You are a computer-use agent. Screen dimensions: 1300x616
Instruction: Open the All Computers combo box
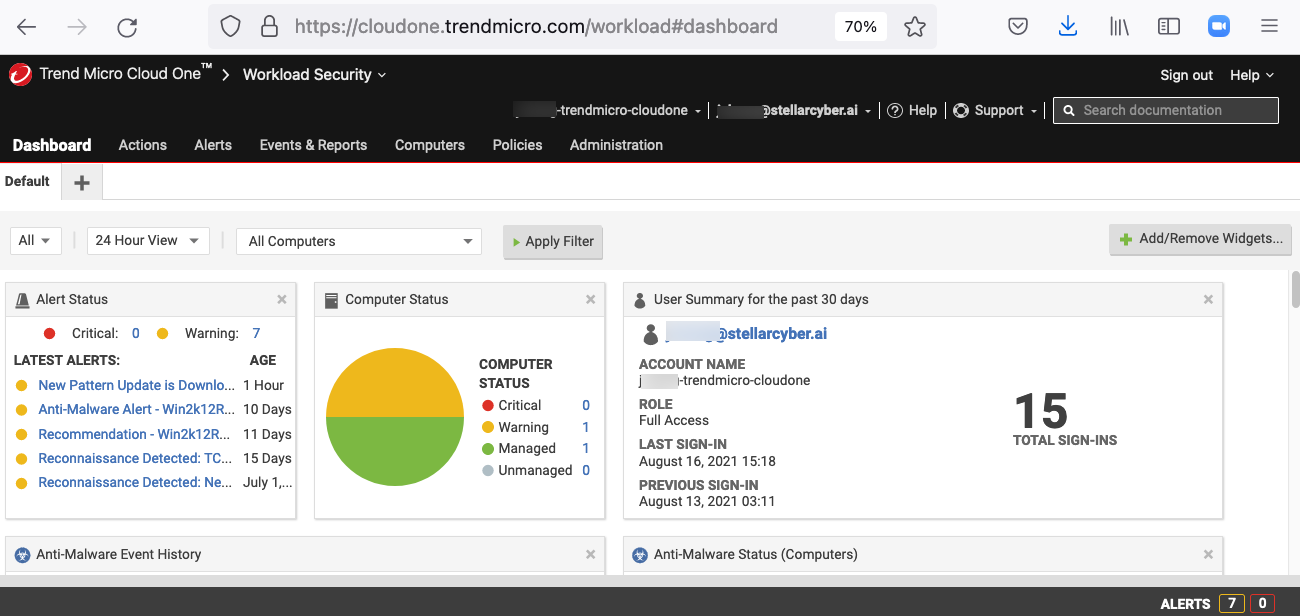pos(359,241)
